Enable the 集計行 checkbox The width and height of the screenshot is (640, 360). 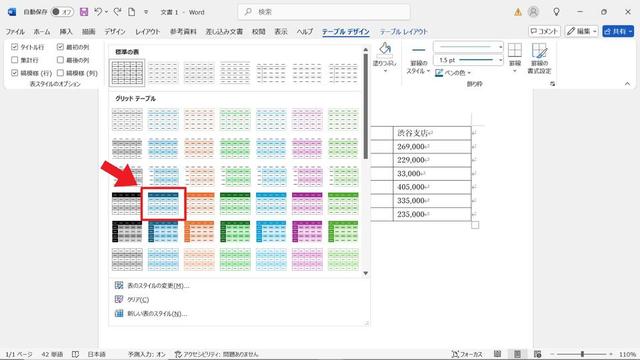coord(15,60)
